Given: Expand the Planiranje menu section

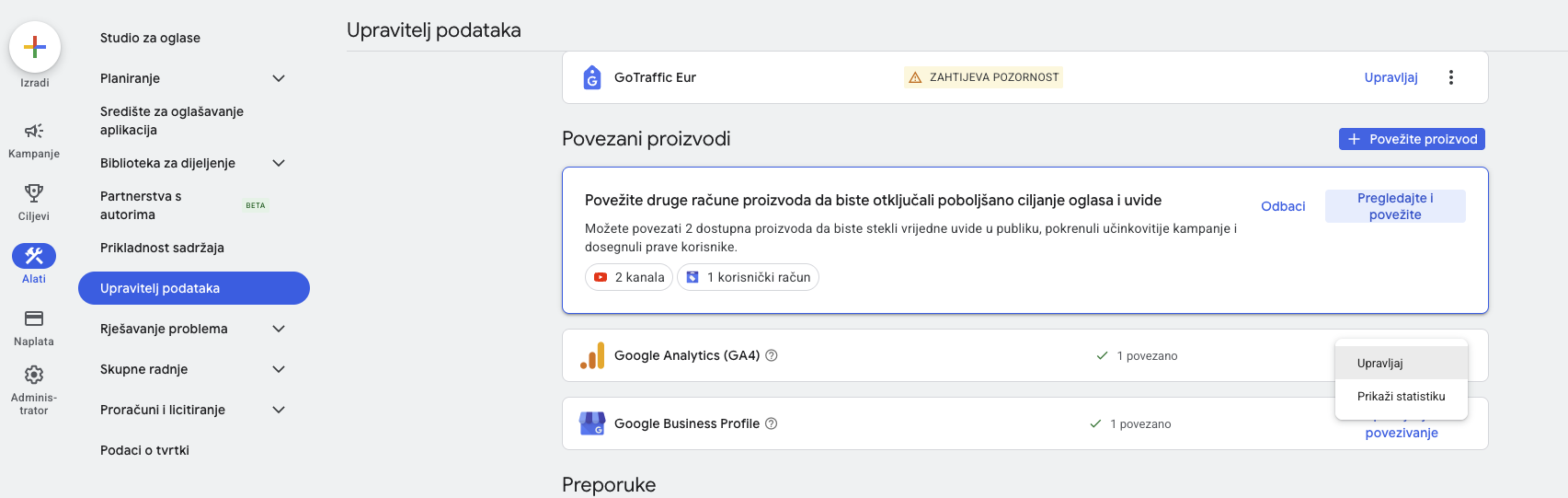Looking at the screenshot, I should click(x=279, y=78).
